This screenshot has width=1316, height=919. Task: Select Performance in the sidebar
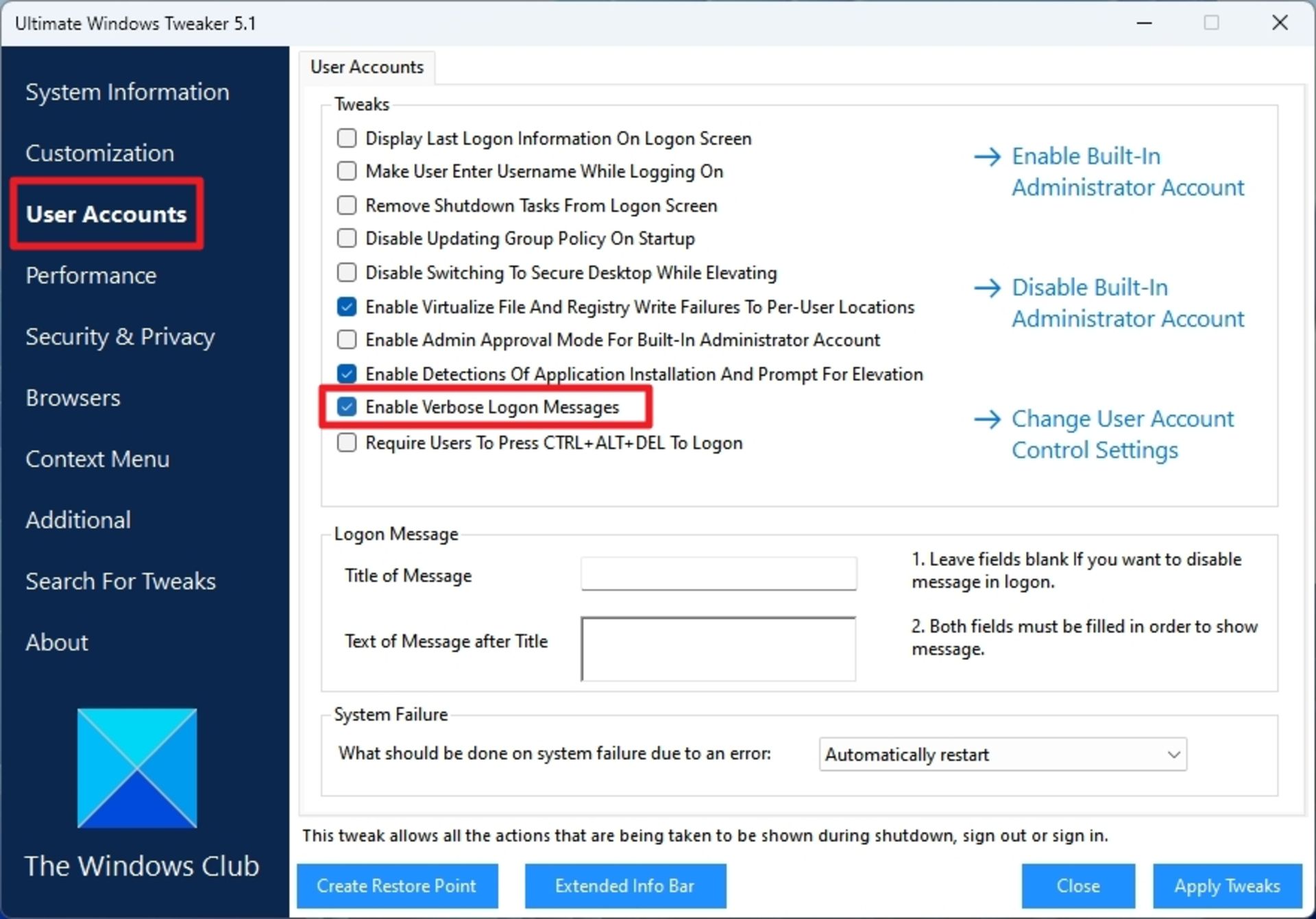[90, 275]
